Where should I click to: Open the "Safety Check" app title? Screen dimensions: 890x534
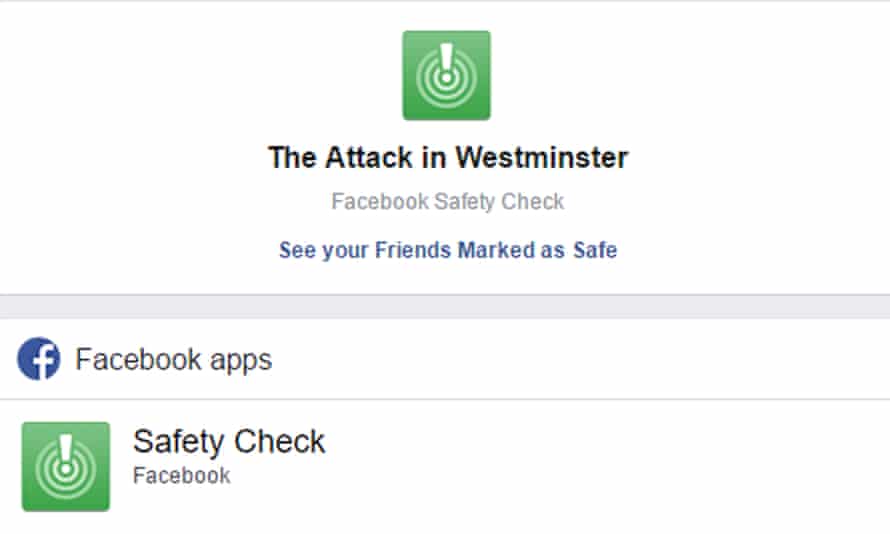tap(229, 441)
